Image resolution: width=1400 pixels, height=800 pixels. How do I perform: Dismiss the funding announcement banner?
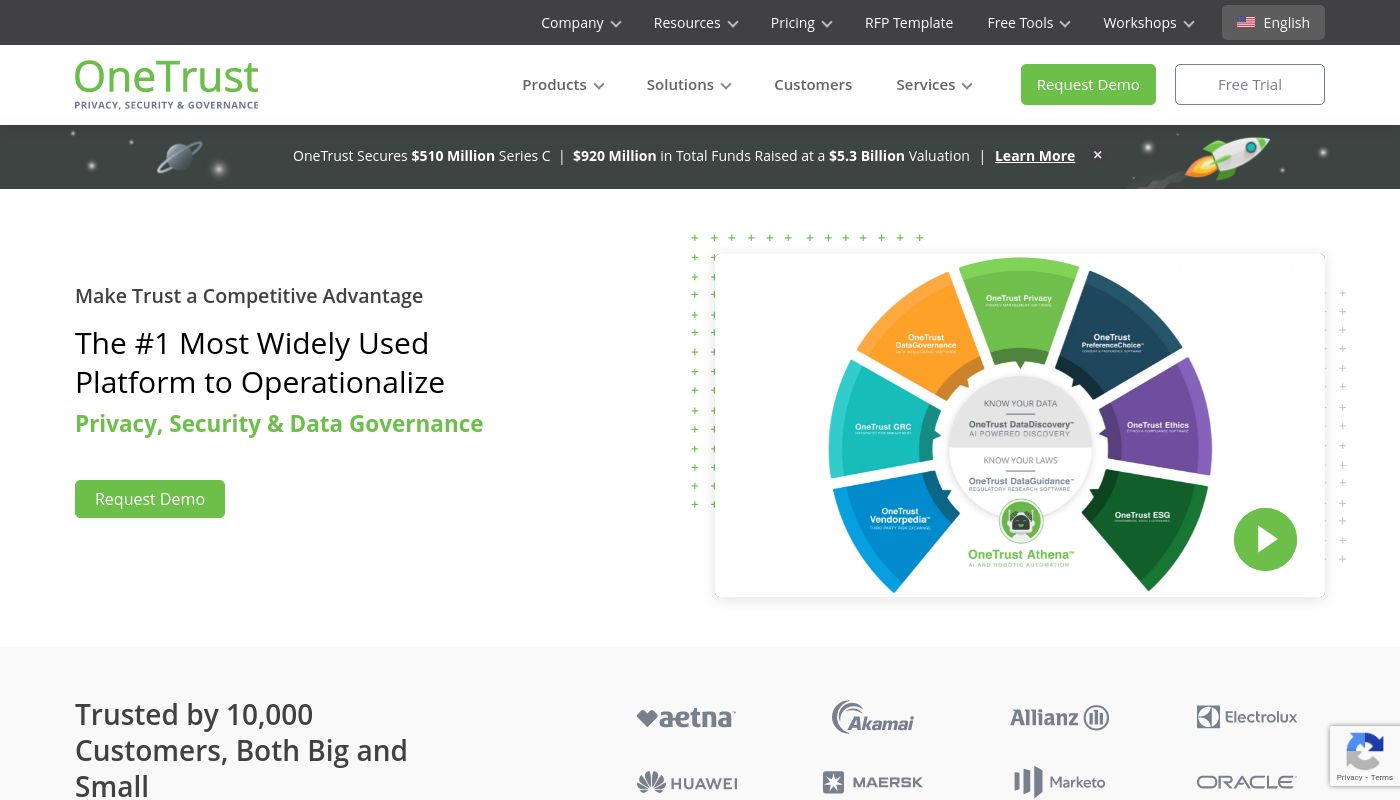(1097, 155)
